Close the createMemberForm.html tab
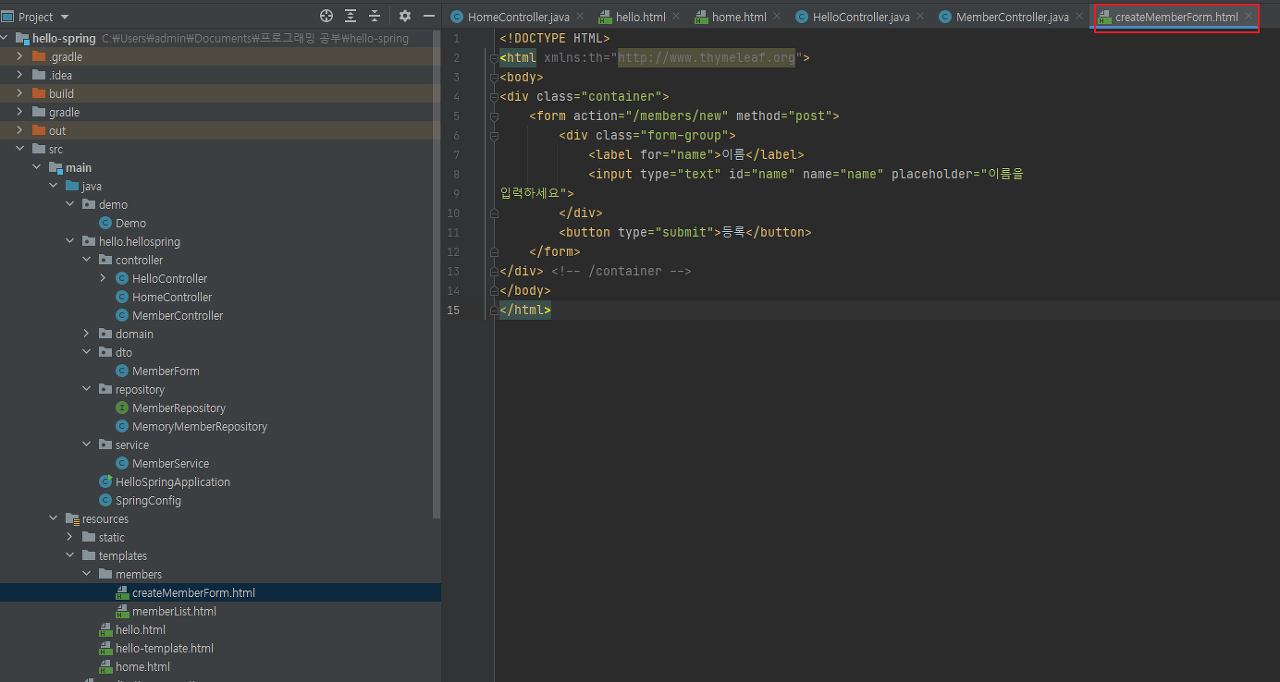1280x682 pixels. click(x=1248, y=16)
